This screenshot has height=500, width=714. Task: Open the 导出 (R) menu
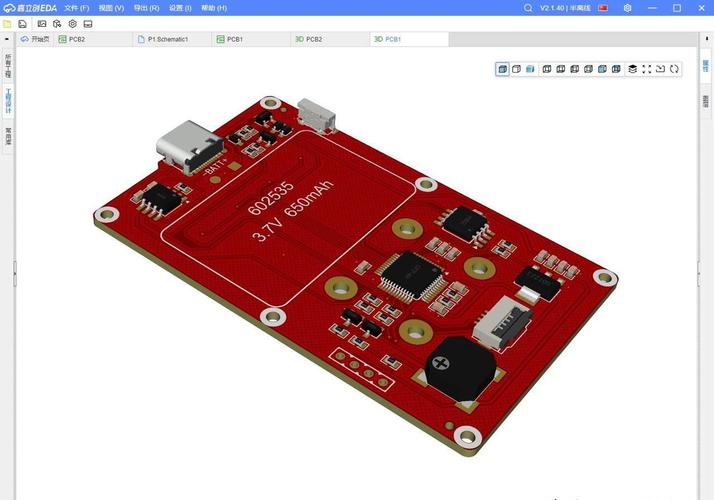coord(146,7)
